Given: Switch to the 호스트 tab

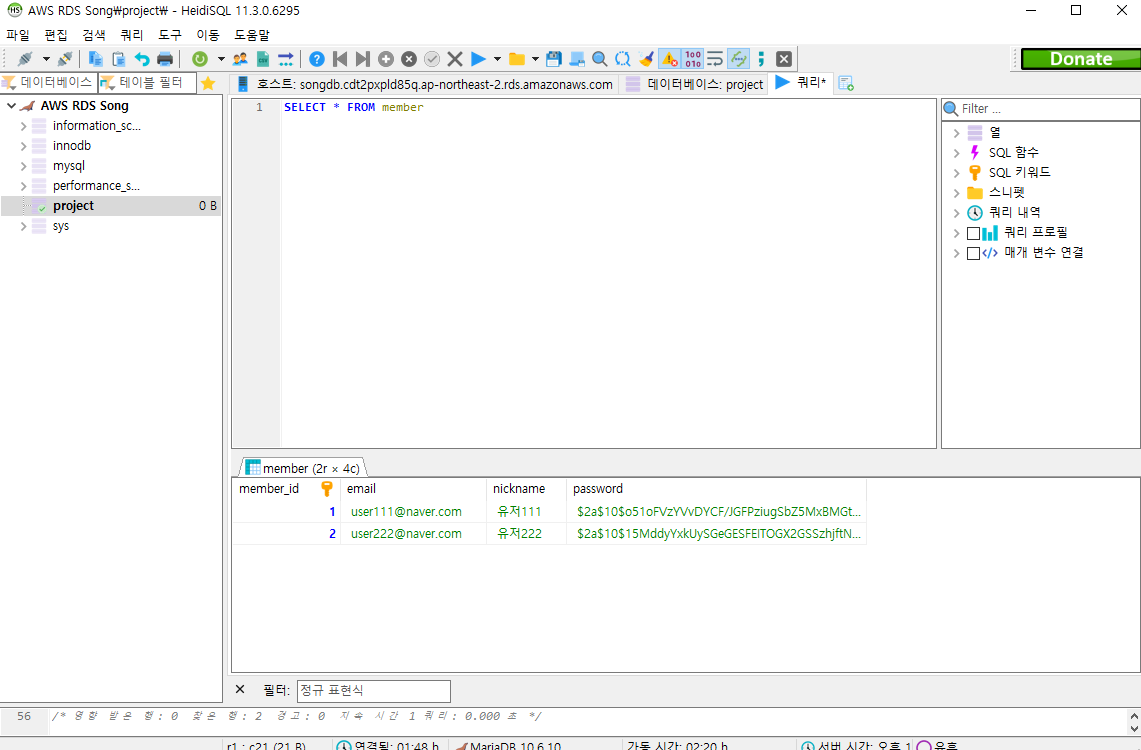Looking at the screenshot, I should coord(425,84).
